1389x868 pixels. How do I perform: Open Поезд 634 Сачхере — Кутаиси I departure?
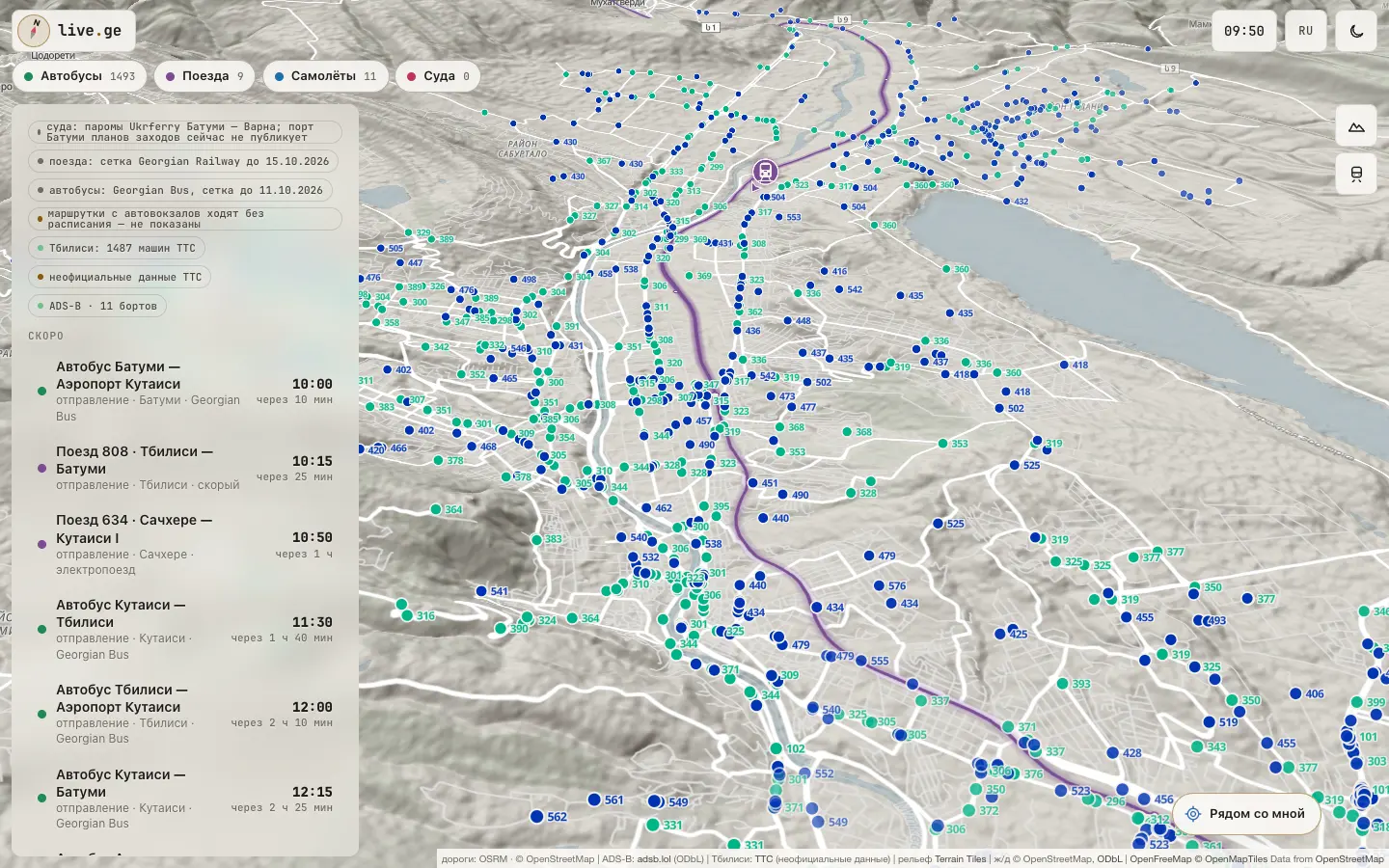pos(185,545)
